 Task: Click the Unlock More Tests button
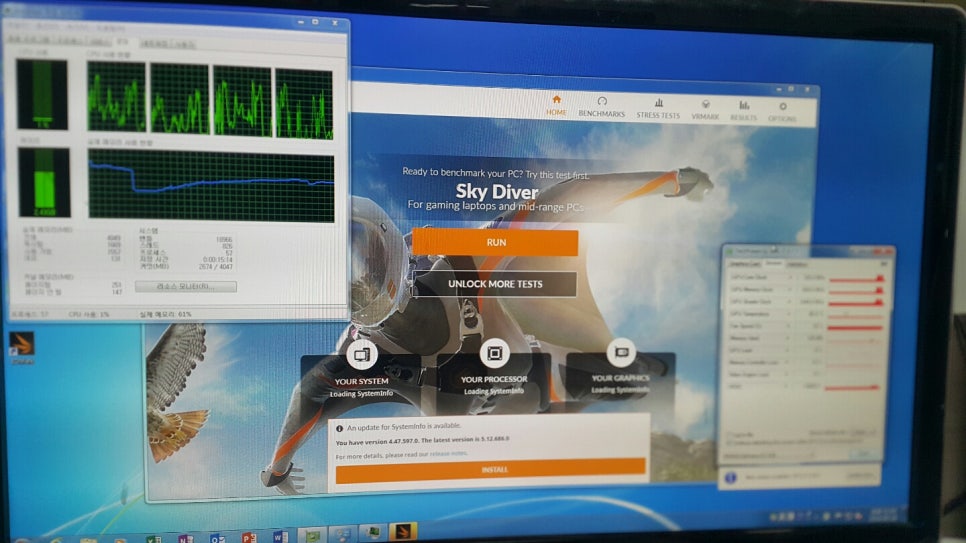coord(495,284)
